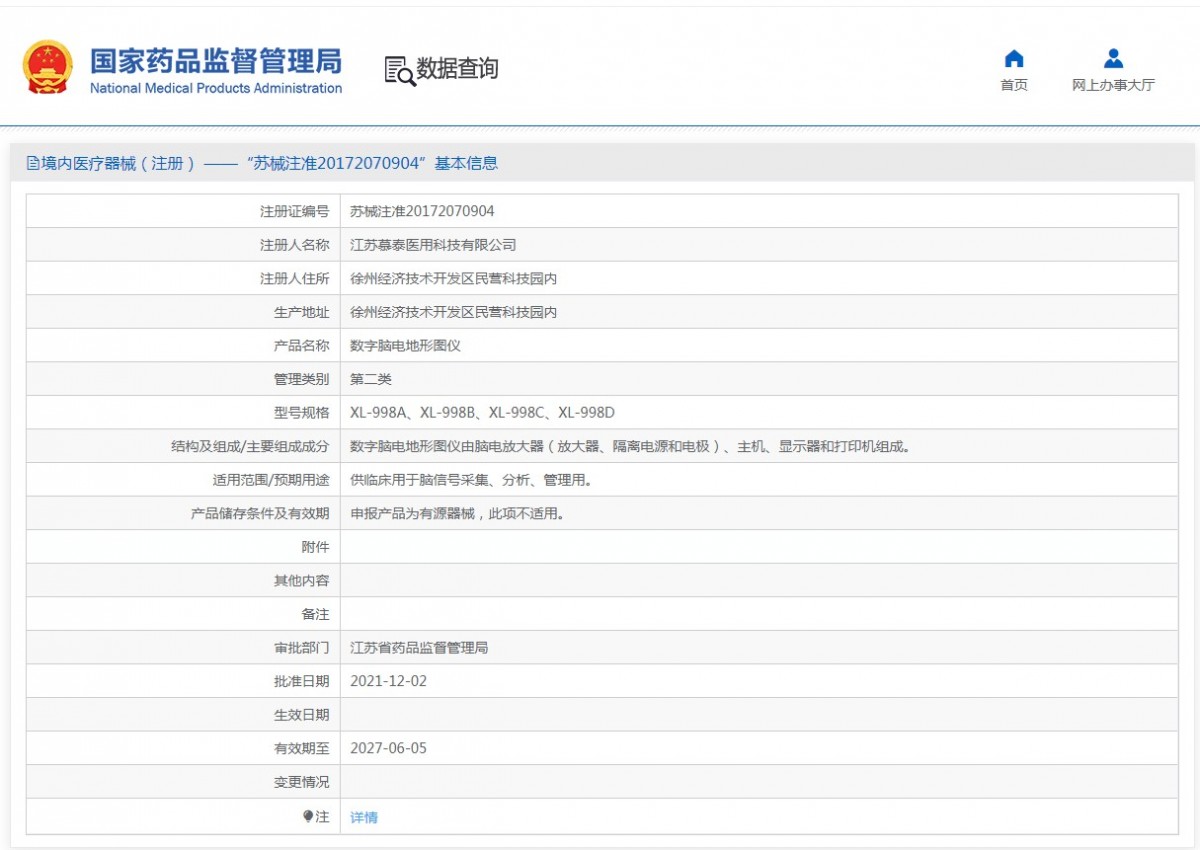The width and height of the screenshot is (1200, 850).
Task: Go to 首页 via its text label
Action: pyautogui.click(x=1014, y=85)
